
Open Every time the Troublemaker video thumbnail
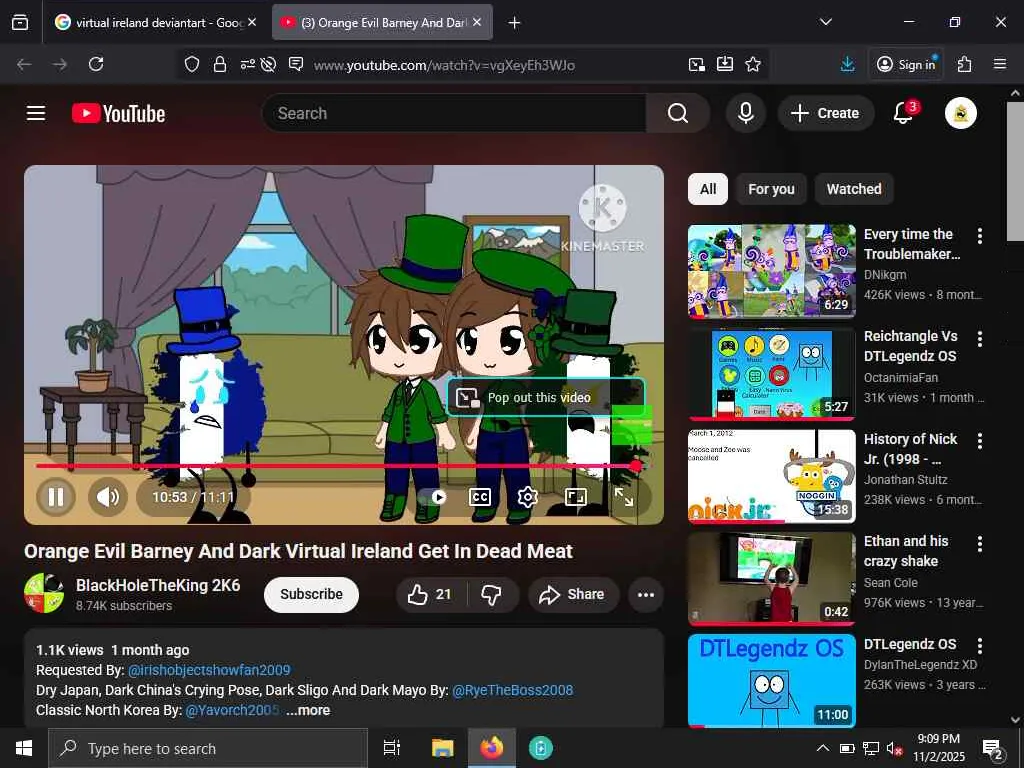(x=772, y=271)
